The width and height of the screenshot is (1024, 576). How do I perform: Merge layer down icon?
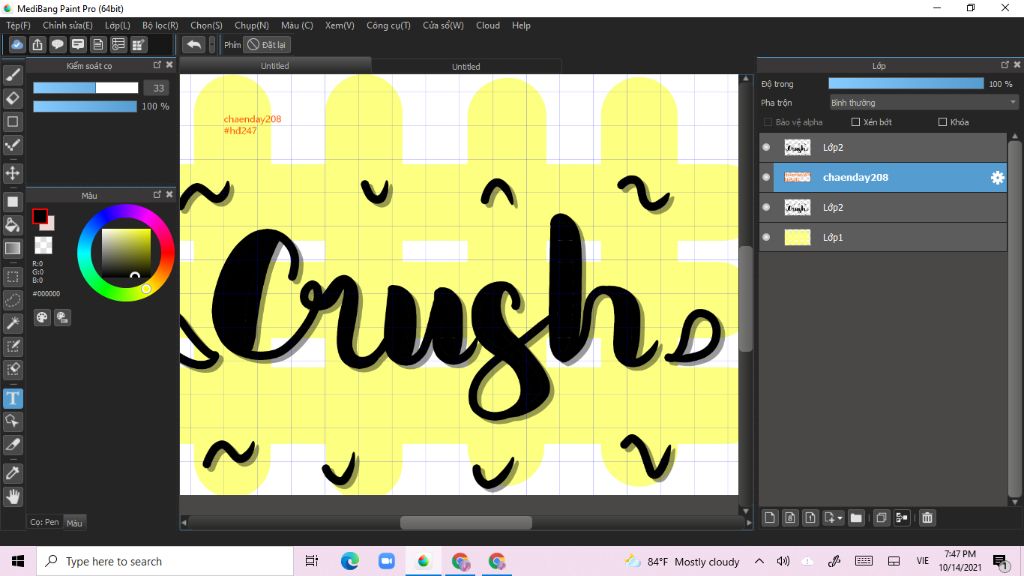902,518
